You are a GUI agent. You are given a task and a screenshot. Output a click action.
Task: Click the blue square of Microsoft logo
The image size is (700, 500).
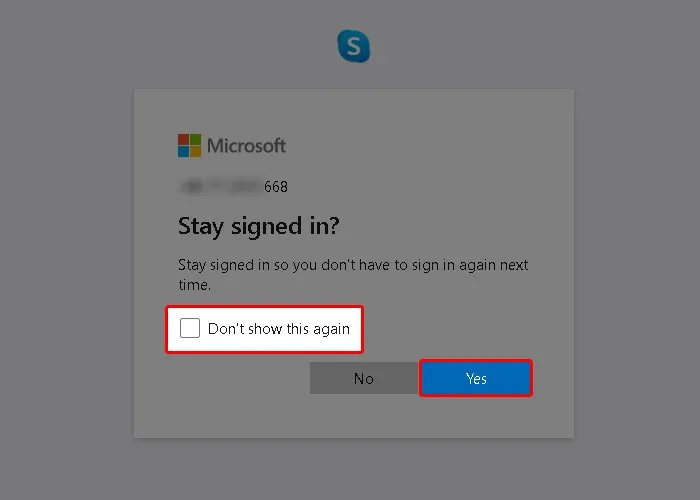point(183,152)
